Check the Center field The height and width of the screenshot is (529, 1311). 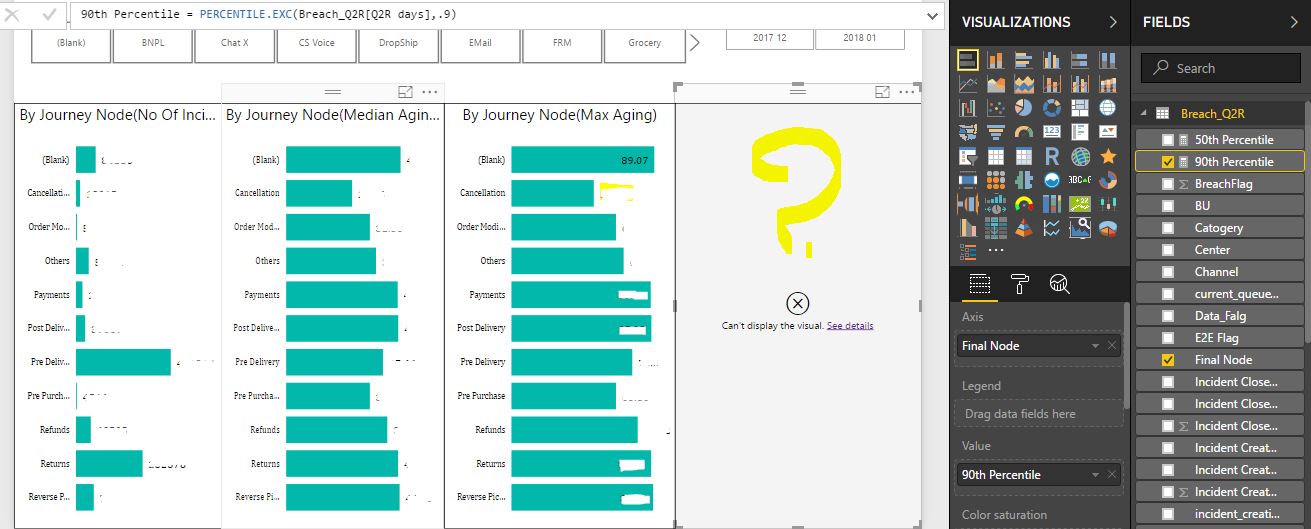point(1168,250)
